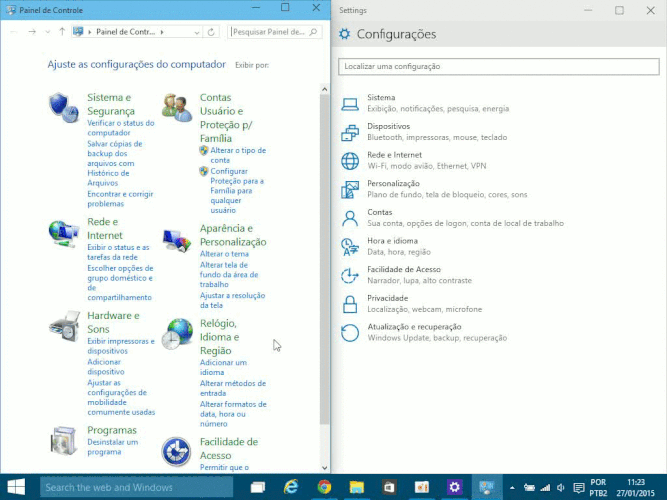Click the Dispositivos printer icon in Settings
This screenshot has width=667, height=500.
(x=350, y=132)
